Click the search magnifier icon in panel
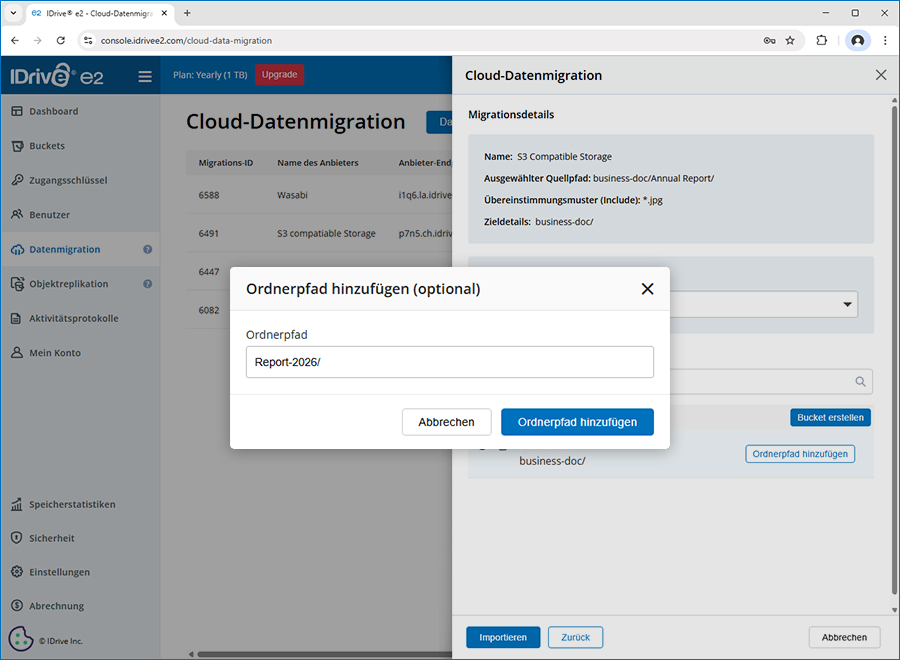This screenshot has width=900, height=660. (x=860, y=381)
